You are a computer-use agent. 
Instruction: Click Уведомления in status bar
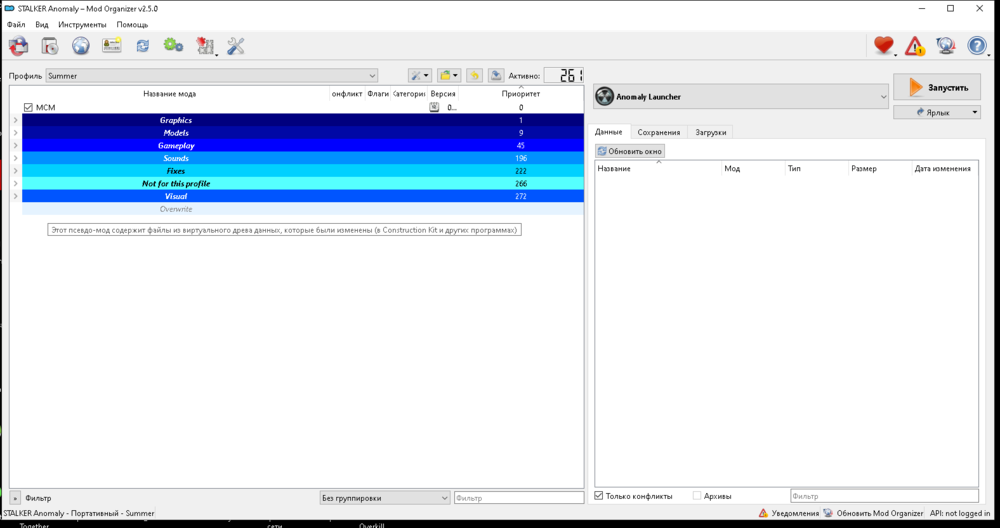pos(795,513)
